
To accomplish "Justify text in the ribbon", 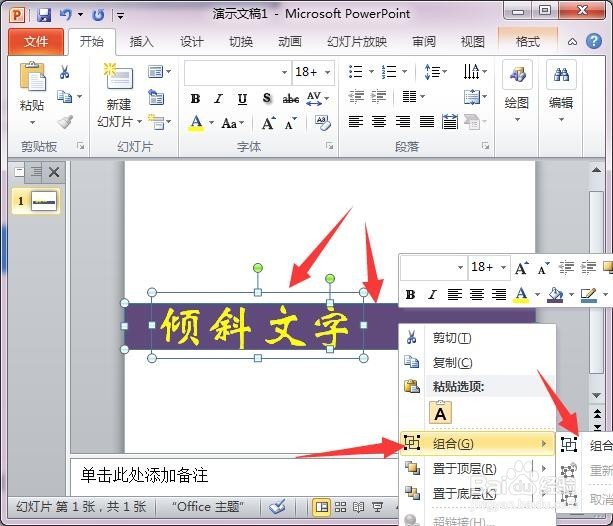I will (x=427, y=122).
